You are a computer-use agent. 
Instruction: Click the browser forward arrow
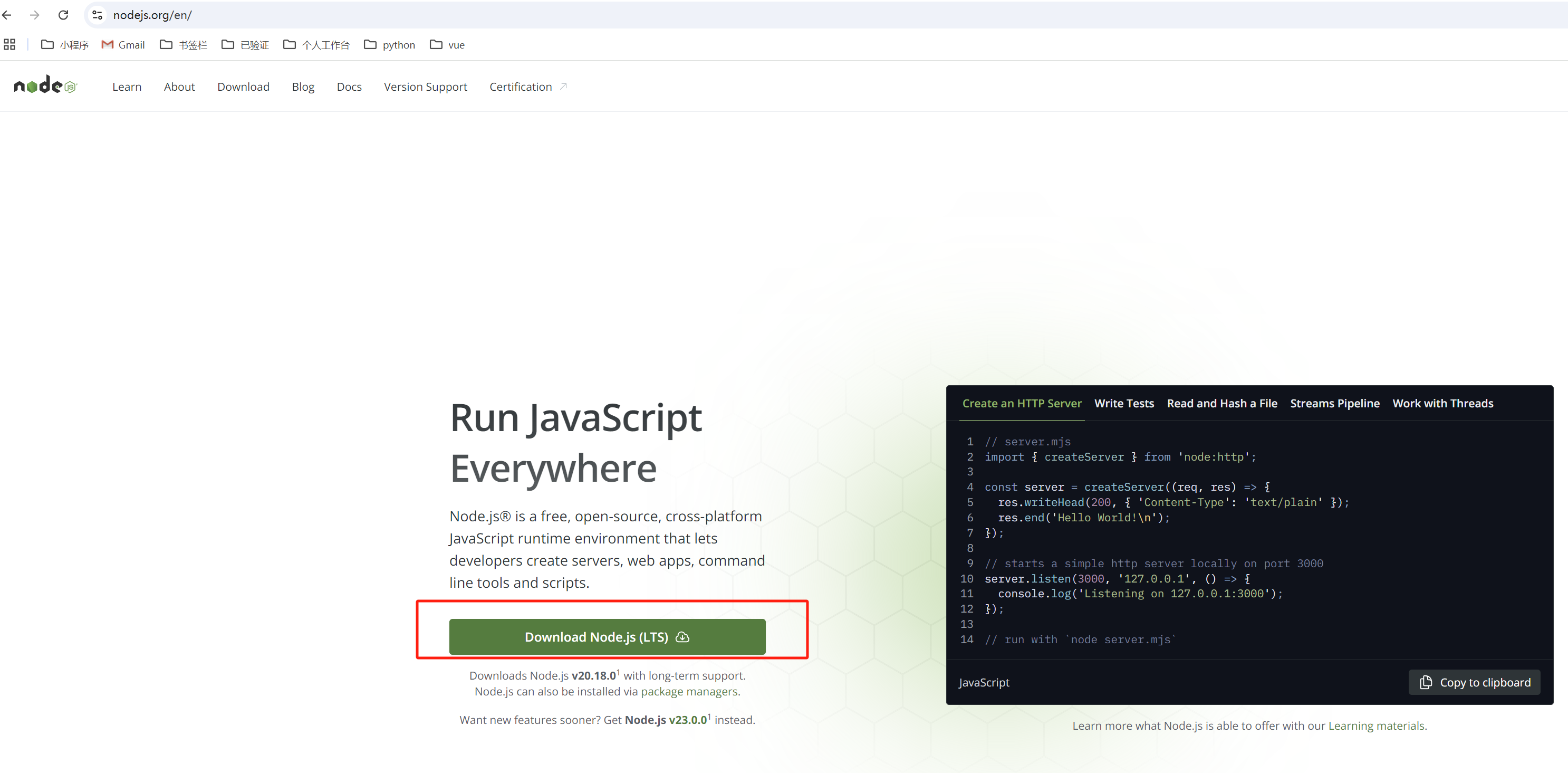point(35,15)
